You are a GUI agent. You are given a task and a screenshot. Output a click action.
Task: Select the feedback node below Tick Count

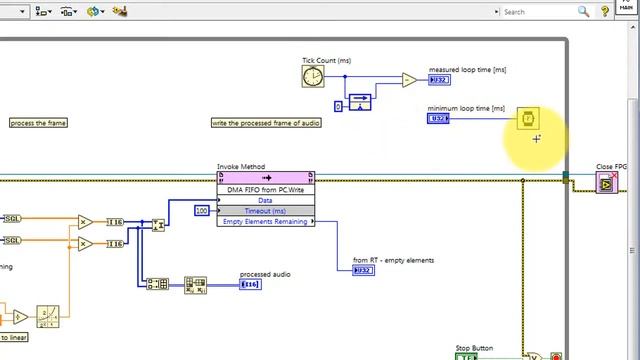pos(360,102)
